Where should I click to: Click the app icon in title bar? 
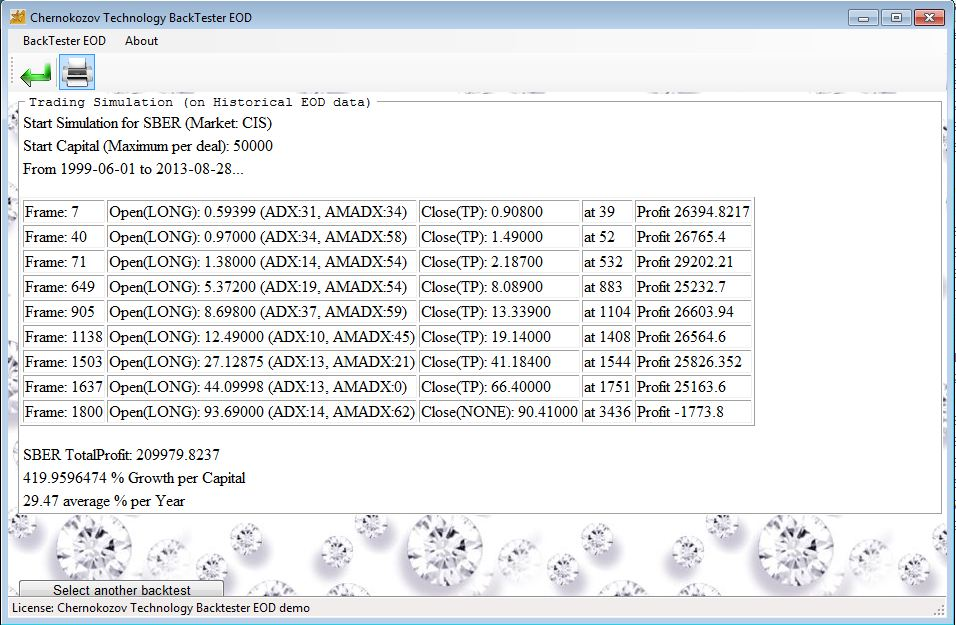tap(18, 17)
